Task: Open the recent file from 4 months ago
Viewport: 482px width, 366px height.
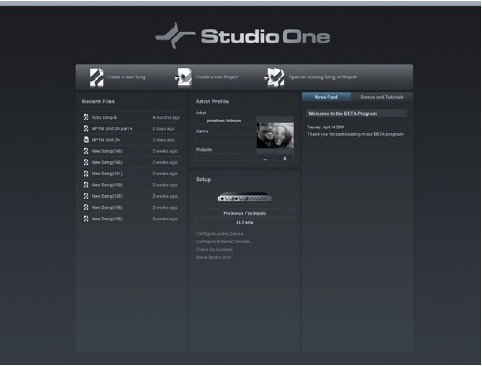Action: point(132,117)
